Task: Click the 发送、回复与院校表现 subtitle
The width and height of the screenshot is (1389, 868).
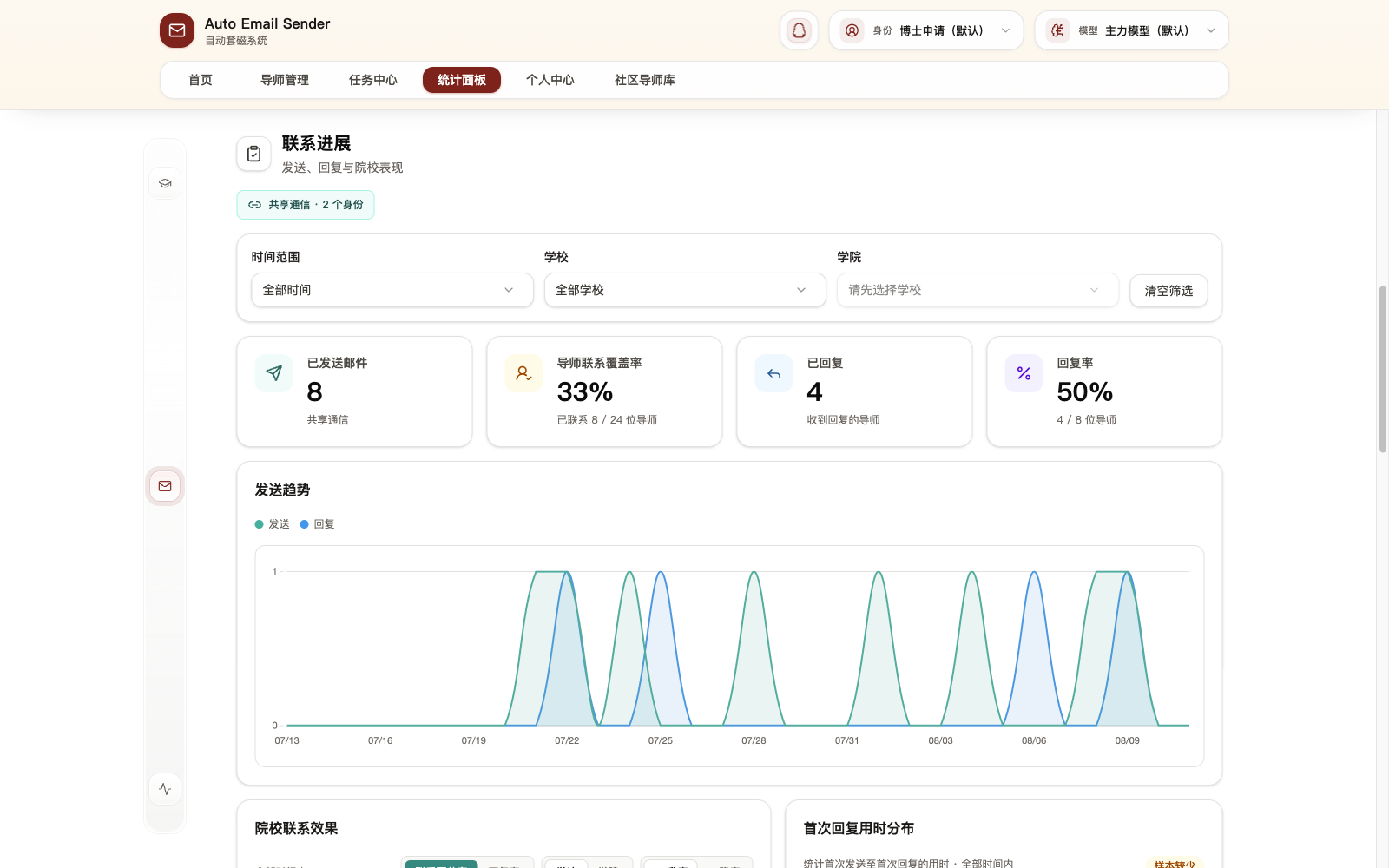Action: [x=342, y=168]
